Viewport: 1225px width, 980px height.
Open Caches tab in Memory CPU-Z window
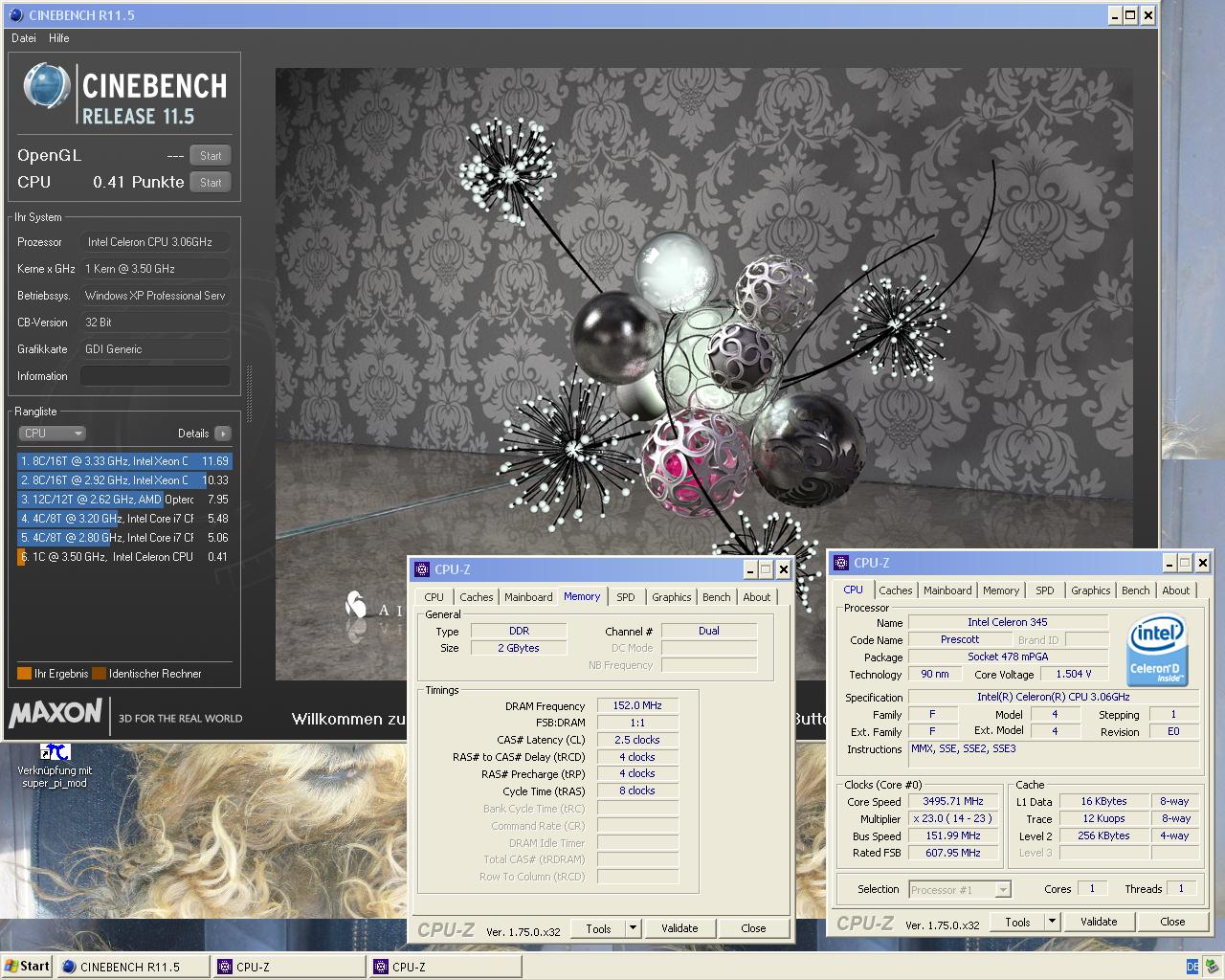tap(476, 597)
